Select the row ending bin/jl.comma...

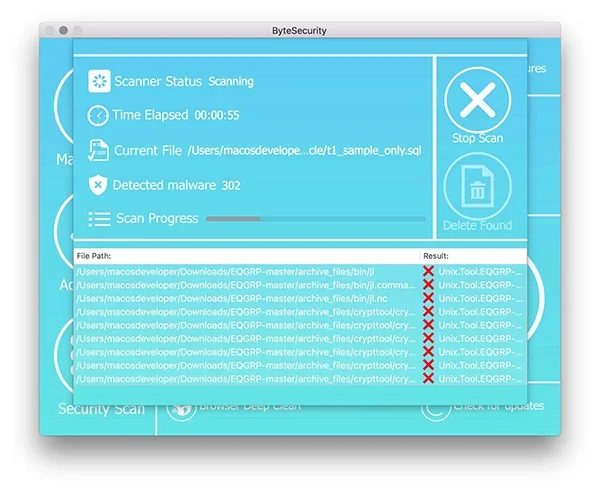coord(300,285)
